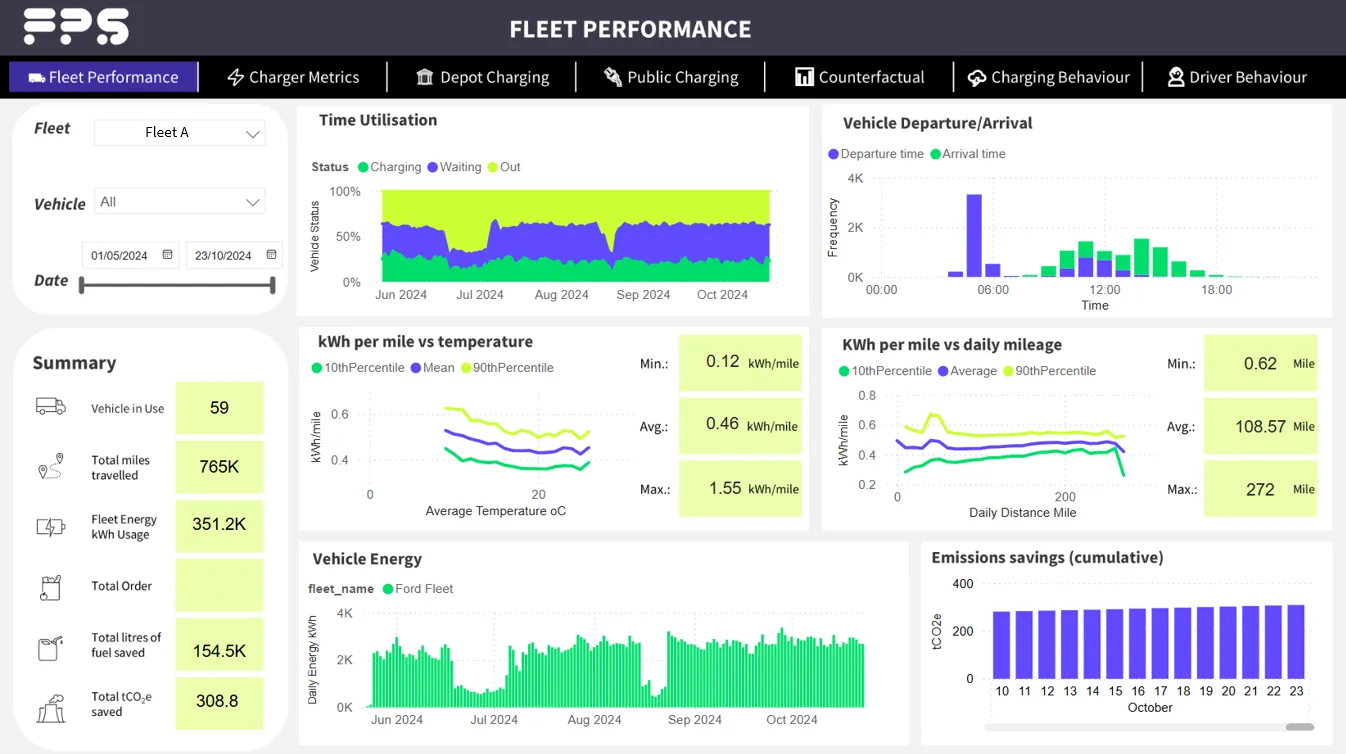Toggle the Charging status legend in Time Utilisation

tap(389, 167)
